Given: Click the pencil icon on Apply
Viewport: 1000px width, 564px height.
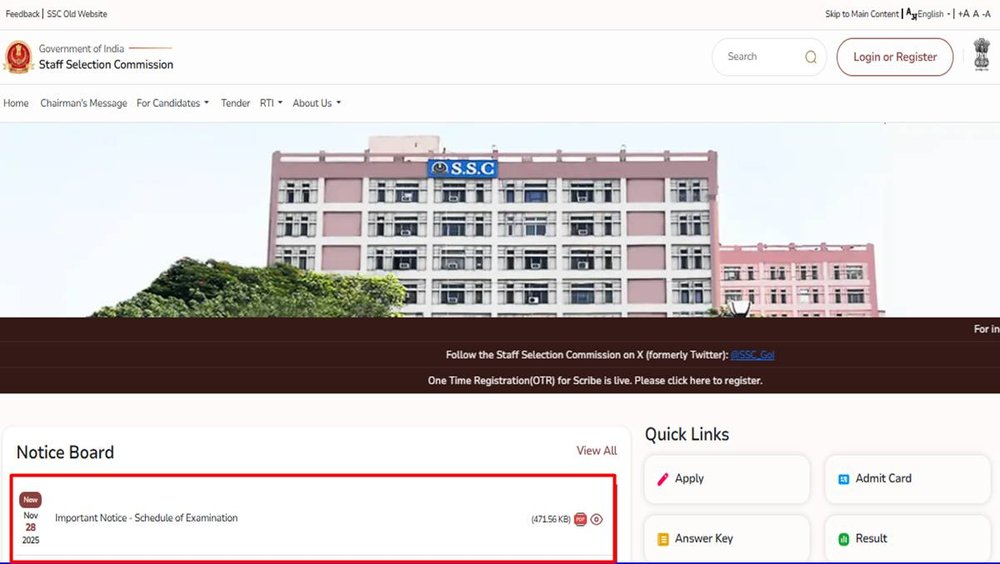Looking at the screenshot, I should point(663,479).
